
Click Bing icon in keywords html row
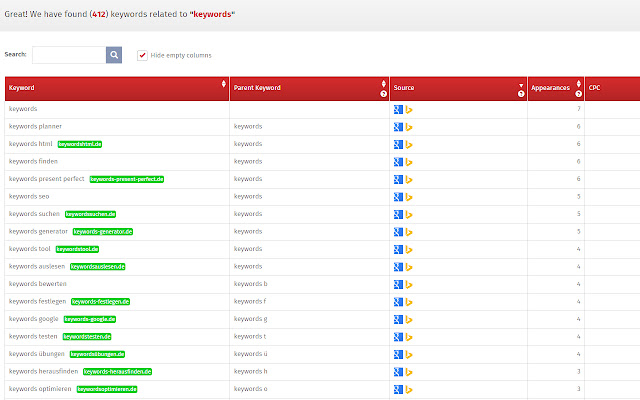click(409, 145)
